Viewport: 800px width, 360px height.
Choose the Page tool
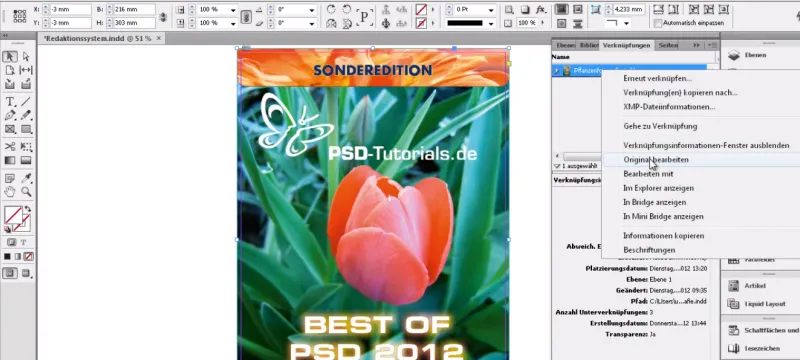10,70
